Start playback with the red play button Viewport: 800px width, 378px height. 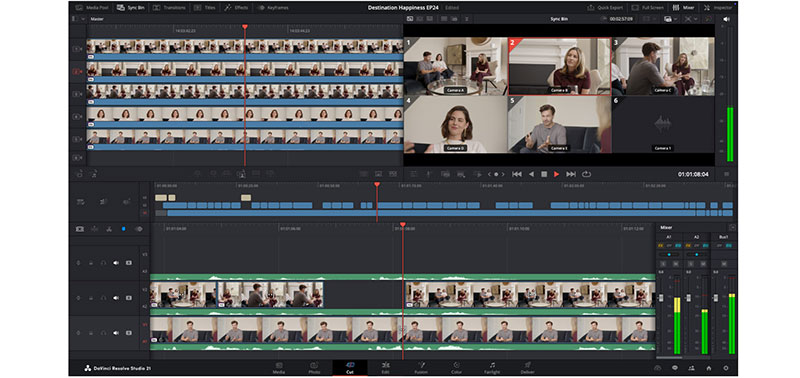pos(557,174)
